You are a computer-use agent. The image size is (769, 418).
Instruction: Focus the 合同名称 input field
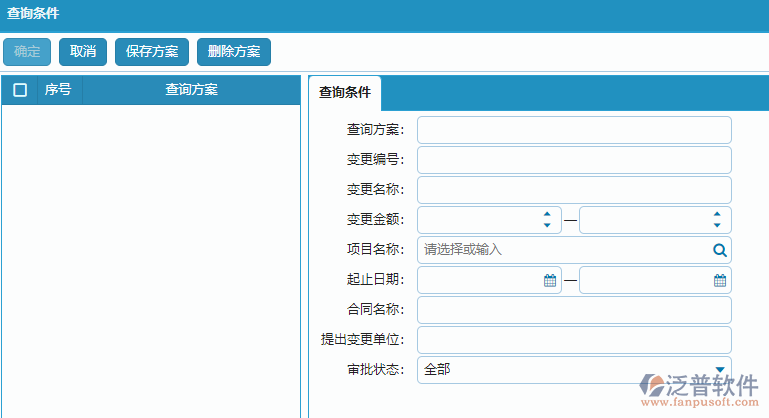(x=574, y=310)
